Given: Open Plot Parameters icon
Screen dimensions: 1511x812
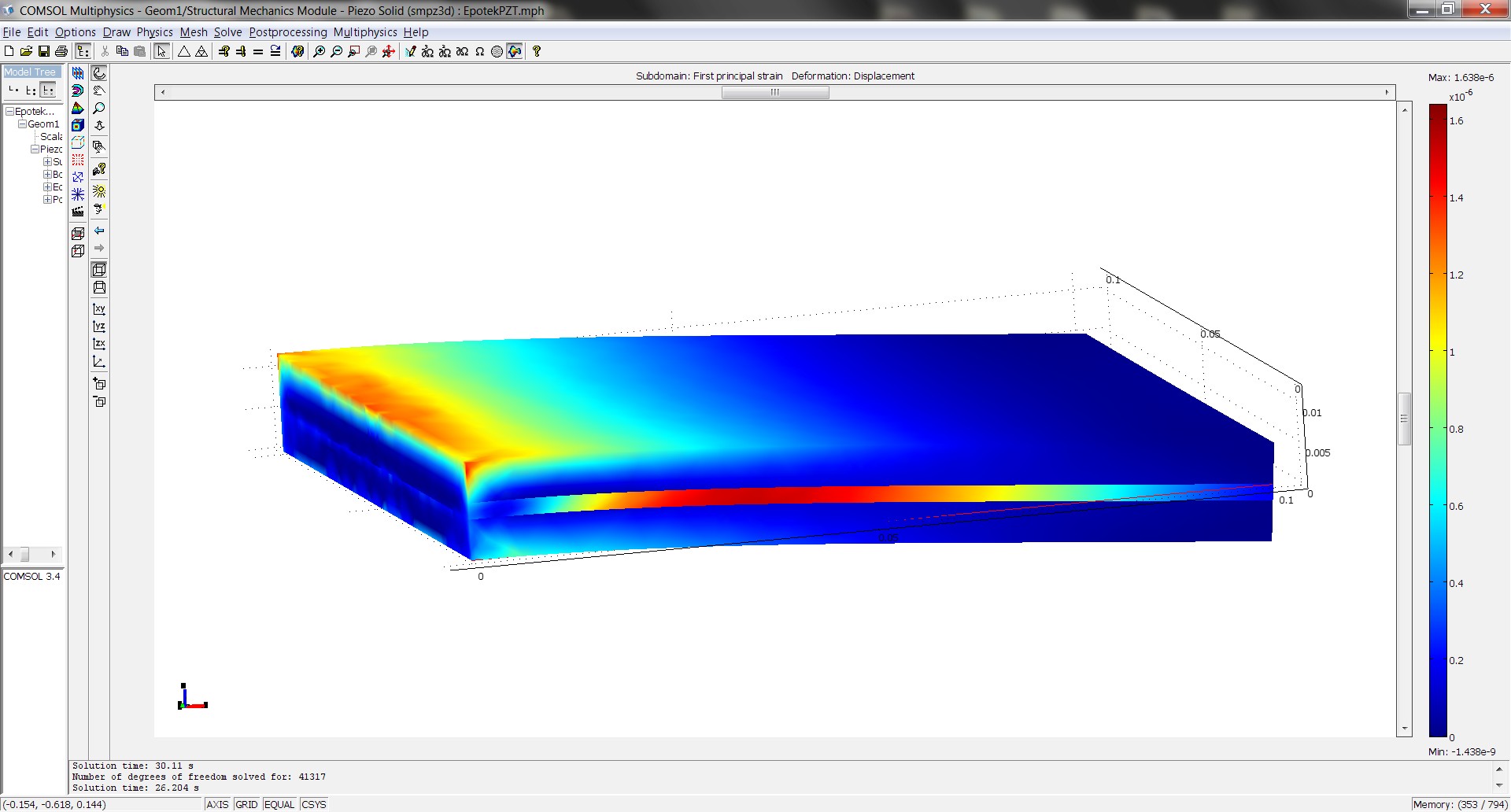Looking at the screenshot, I should pyautogui.click(x=297, y=51).
